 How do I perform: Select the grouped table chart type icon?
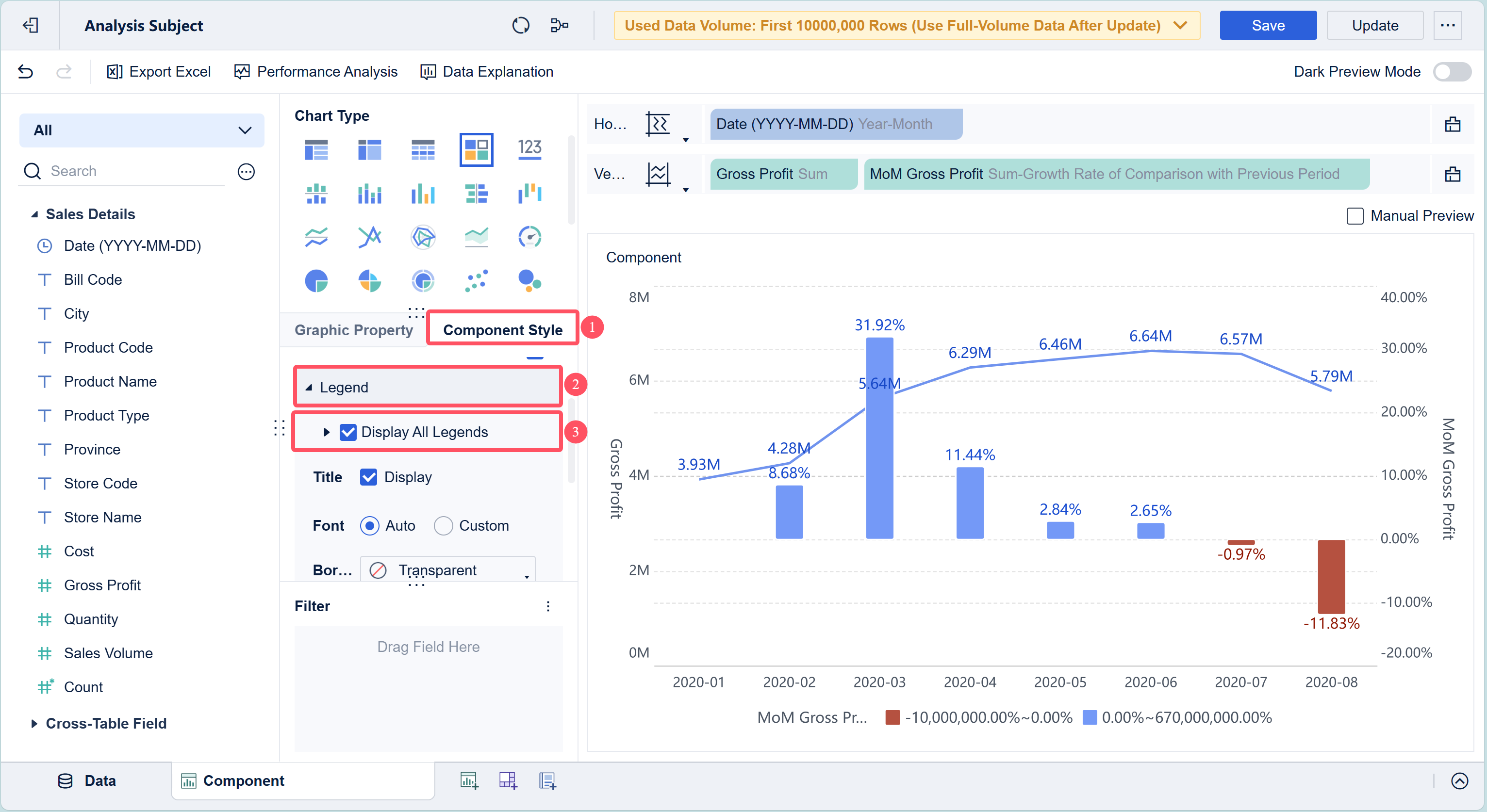click(316, 149)
